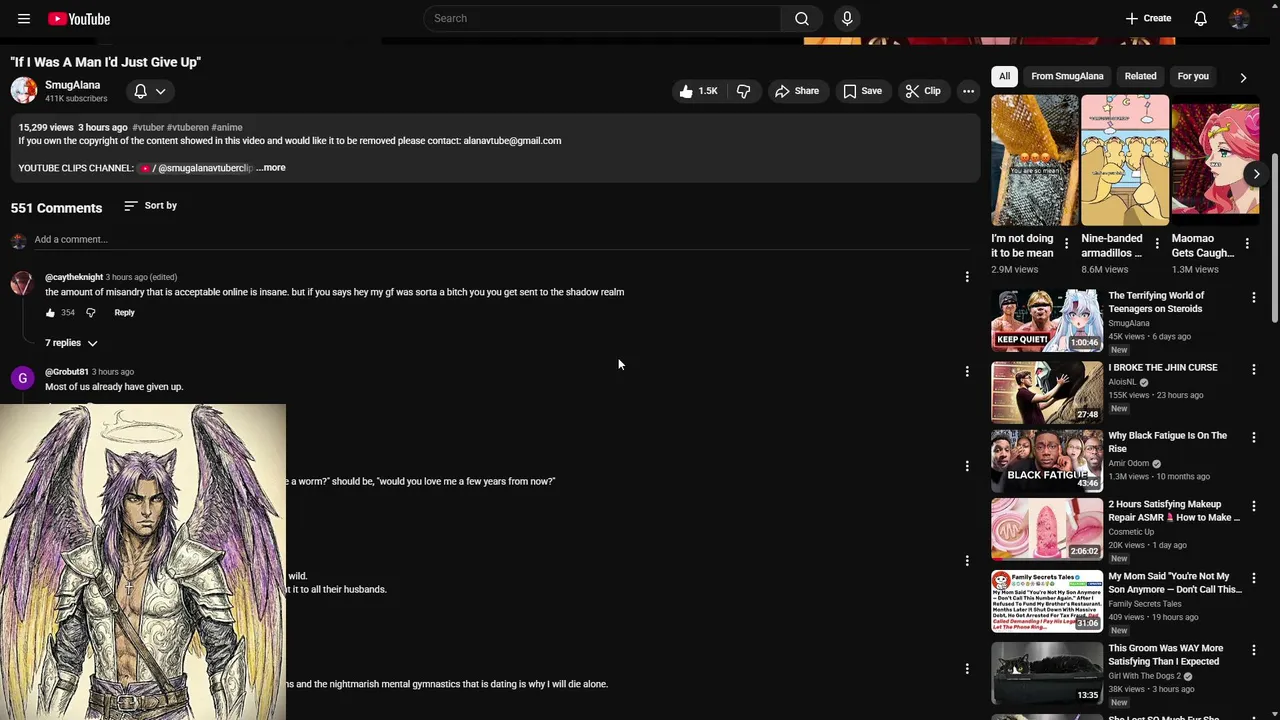Open options for @caytheknight comment
1280x720 pixels.
[966, 277]
